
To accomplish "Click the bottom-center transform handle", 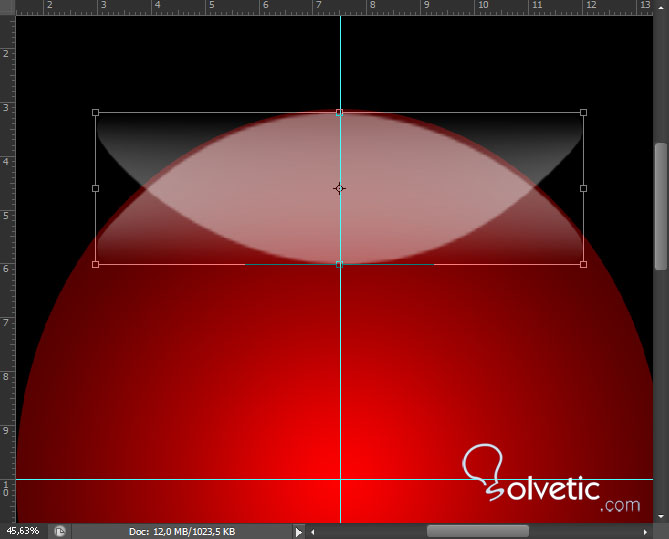I will [339, 265].
